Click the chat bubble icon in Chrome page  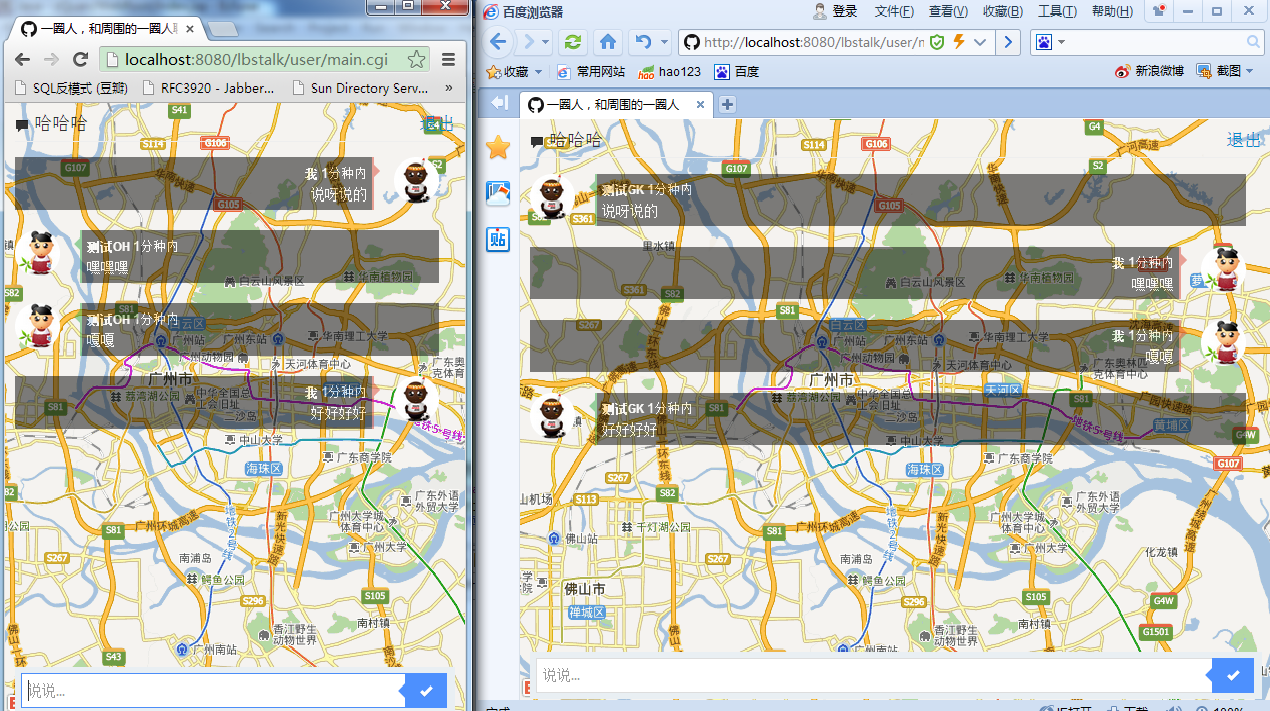click(x=22, y=126)
